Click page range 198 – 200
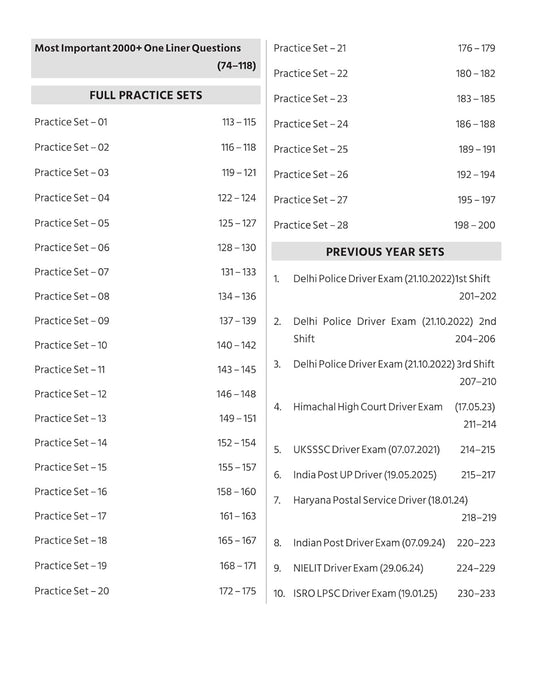Screen dimensions: 533x690 coord(474,225)
